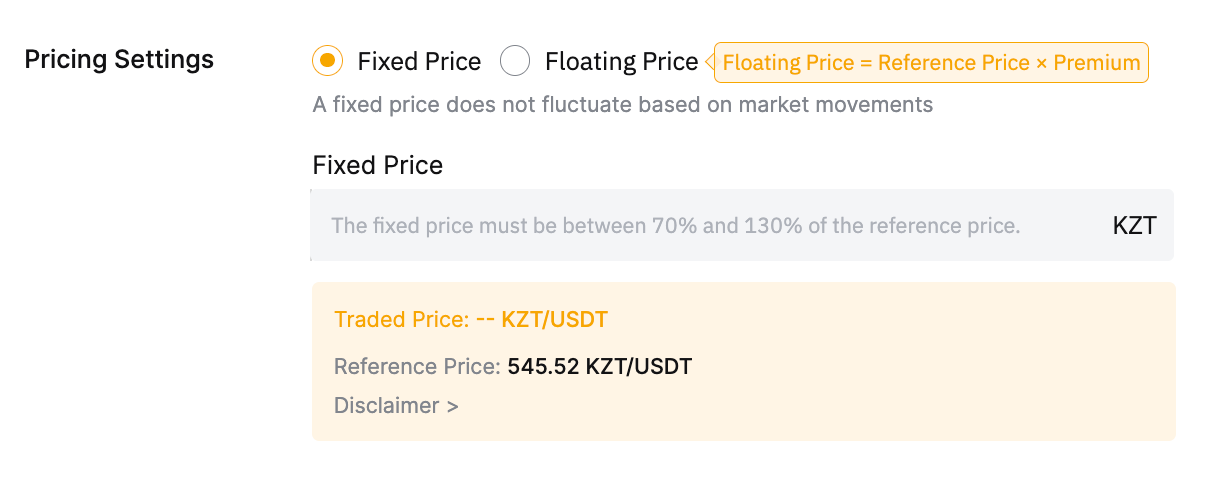1232x484 pixels.
Task: Click the "Traded Price:" orange label
Action: point(401,320)
